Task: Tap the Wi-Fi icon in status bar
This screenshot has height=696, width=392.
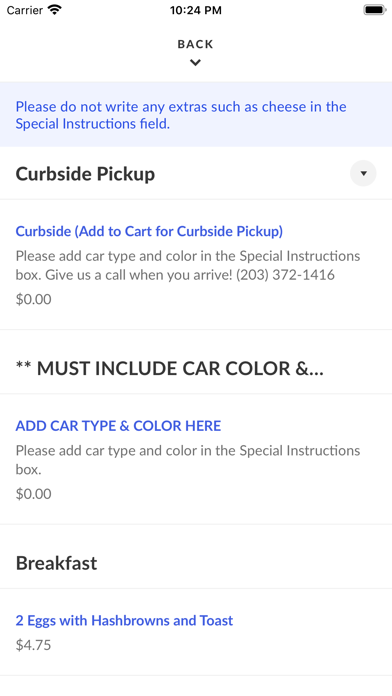Action: [x=55, y=10]
